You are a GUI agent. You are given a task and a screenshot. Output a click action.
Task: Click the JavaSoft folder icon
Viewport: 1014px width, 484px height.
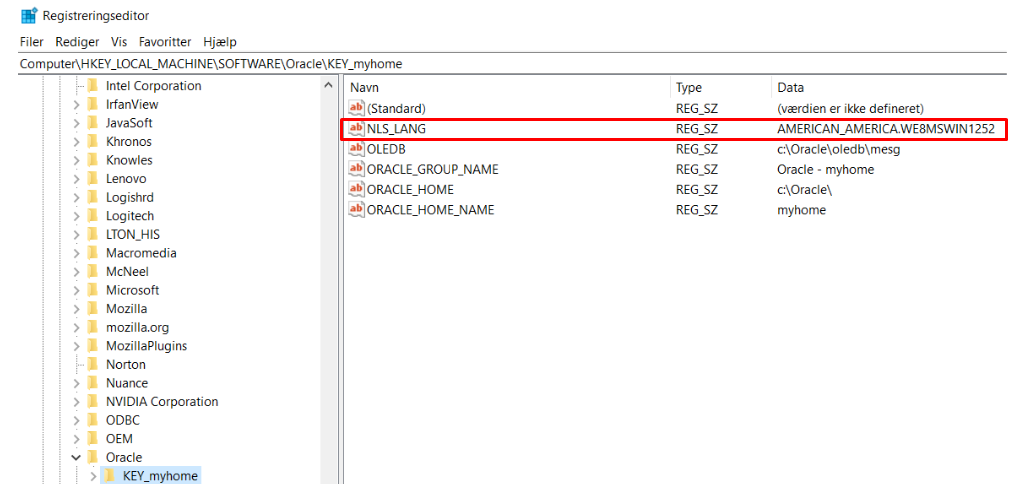92,123
